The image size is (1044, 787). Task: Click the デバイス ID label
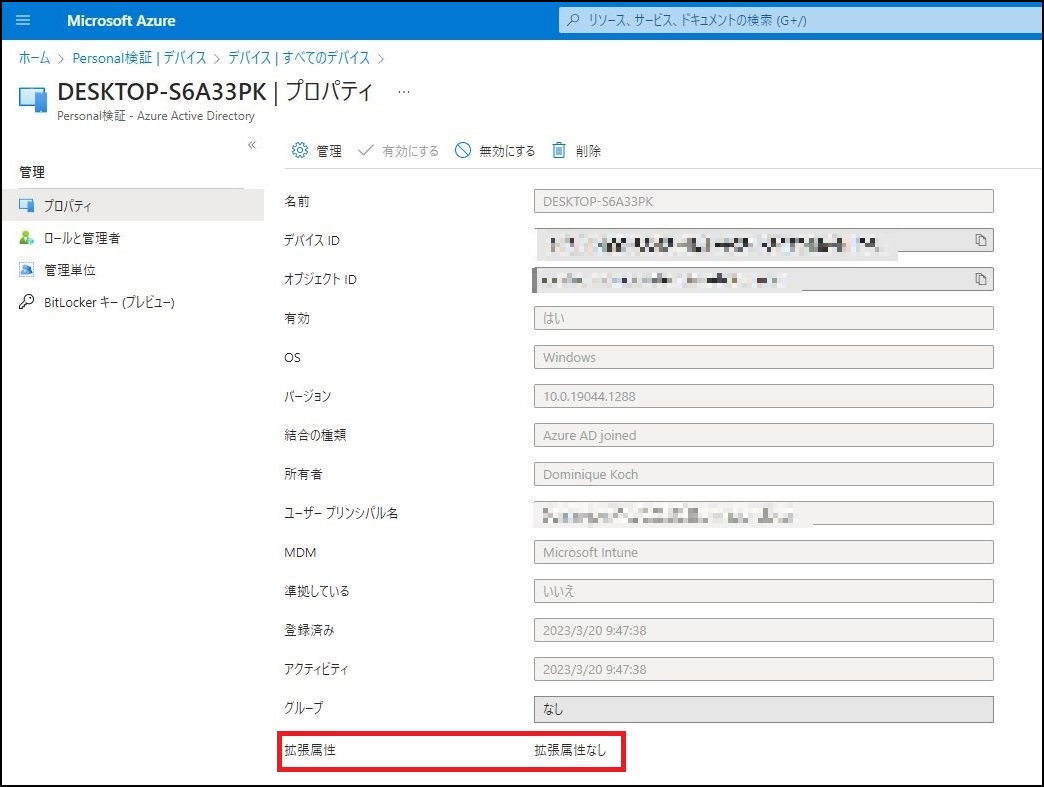312,240
